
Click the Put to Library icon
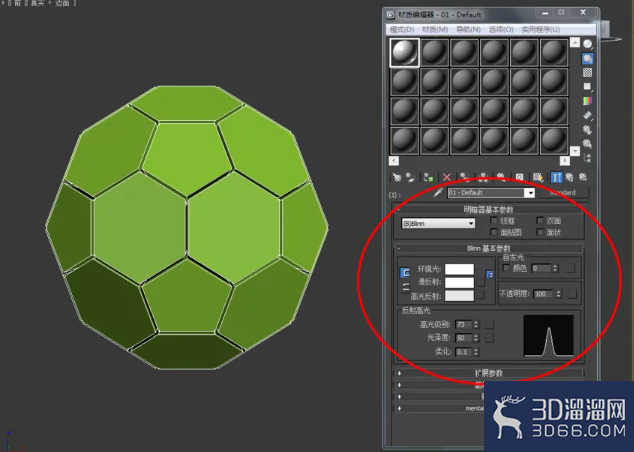tap(501, 177)
